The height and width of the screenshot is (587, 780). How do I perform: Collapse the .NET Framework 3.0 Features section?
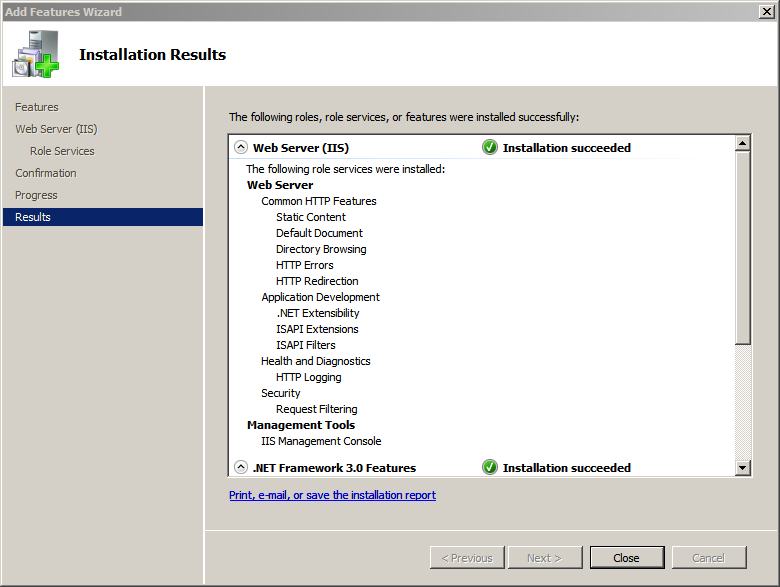(241, 467)
